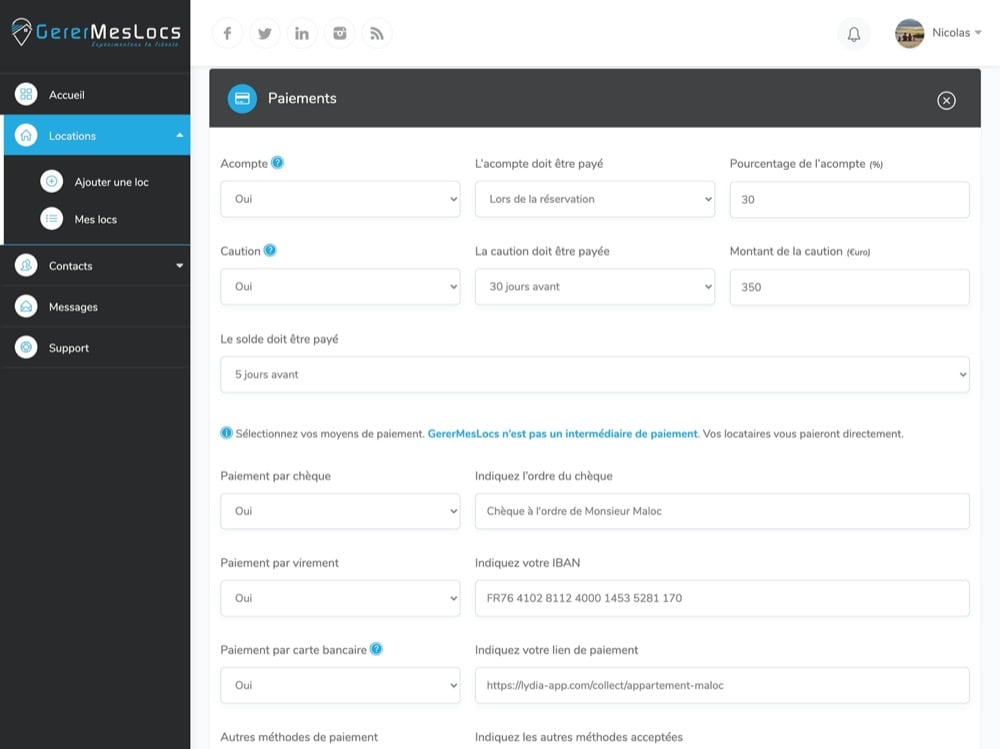The image size is (1000, 749).
Task: Click the list icon for Mes locs
Action: pos(52,219)
